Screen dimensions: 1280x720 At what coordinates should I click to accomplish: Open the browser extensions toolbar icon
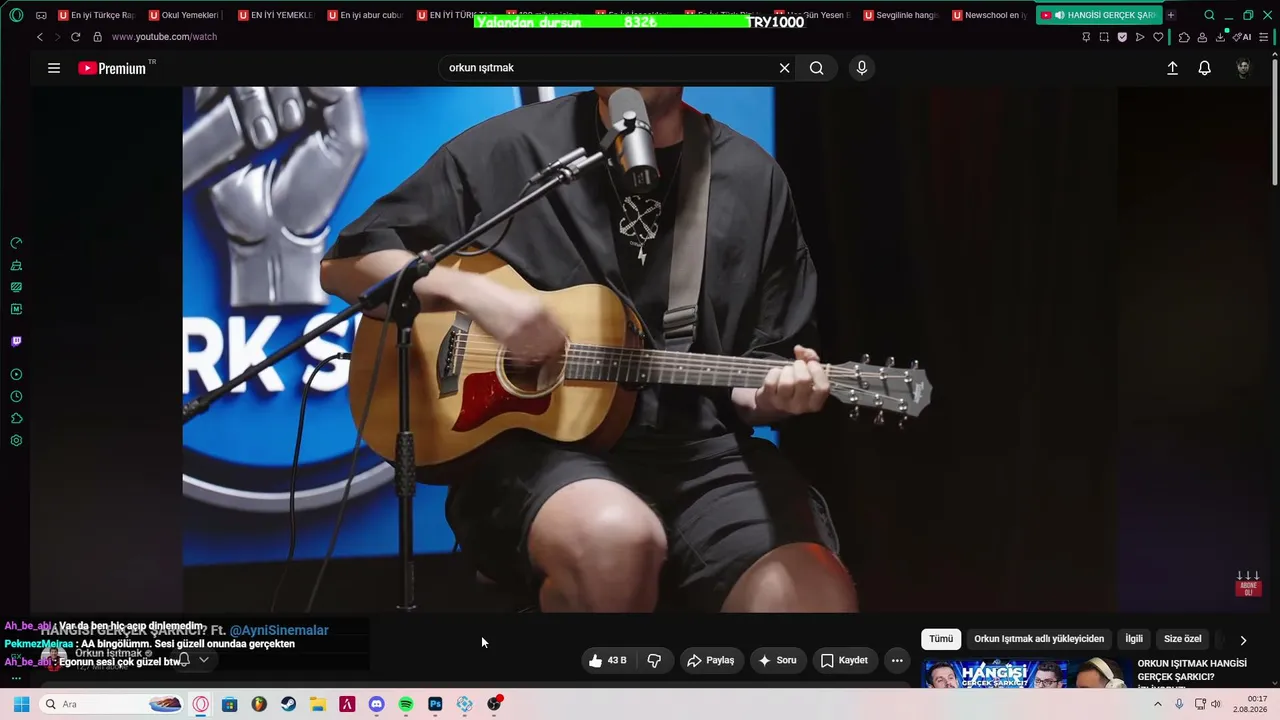point(1184,37)
